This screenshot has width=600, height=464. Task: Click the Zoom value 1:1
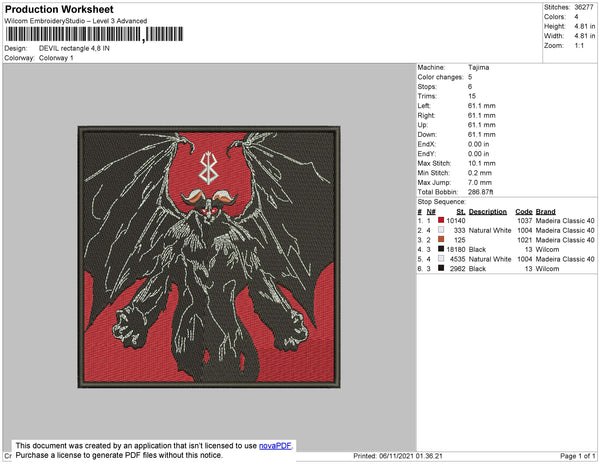tap(579, 46)
